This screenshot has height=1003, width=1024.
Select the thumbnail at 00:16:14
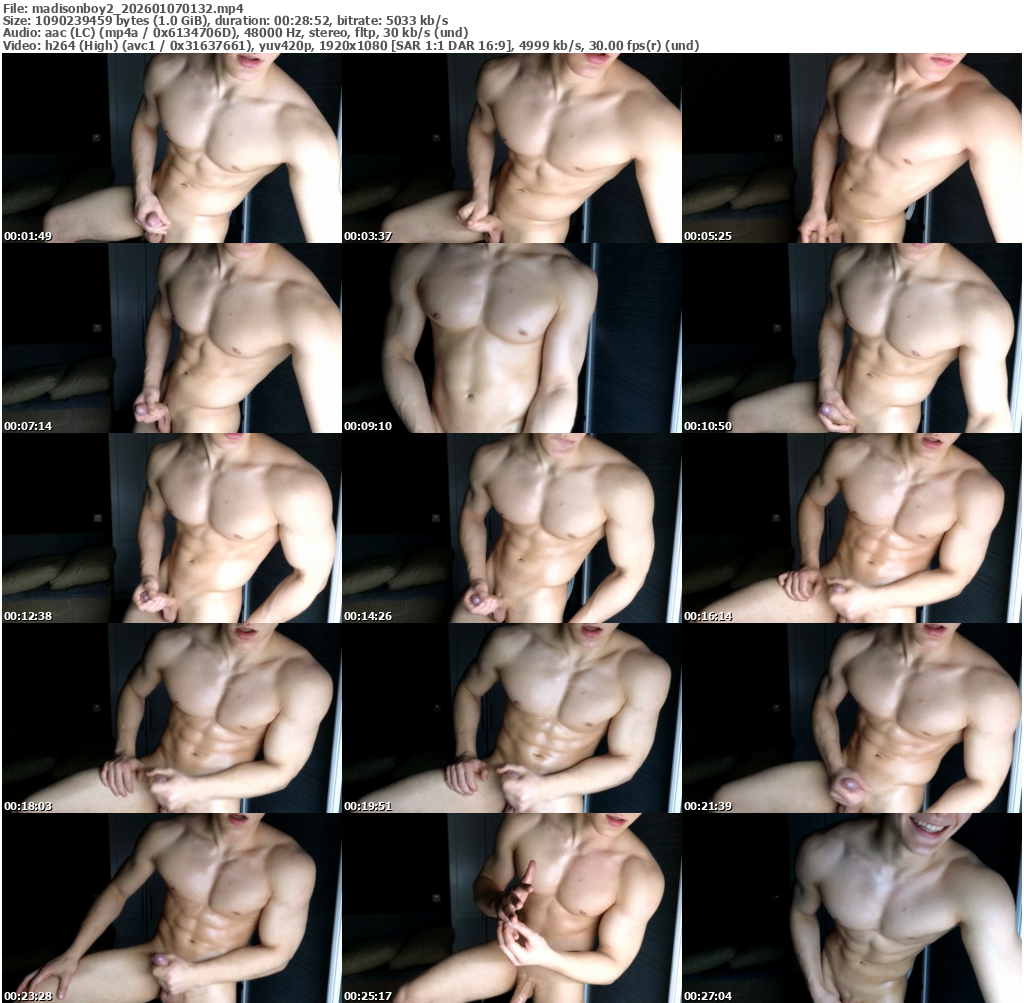[851, 528]
